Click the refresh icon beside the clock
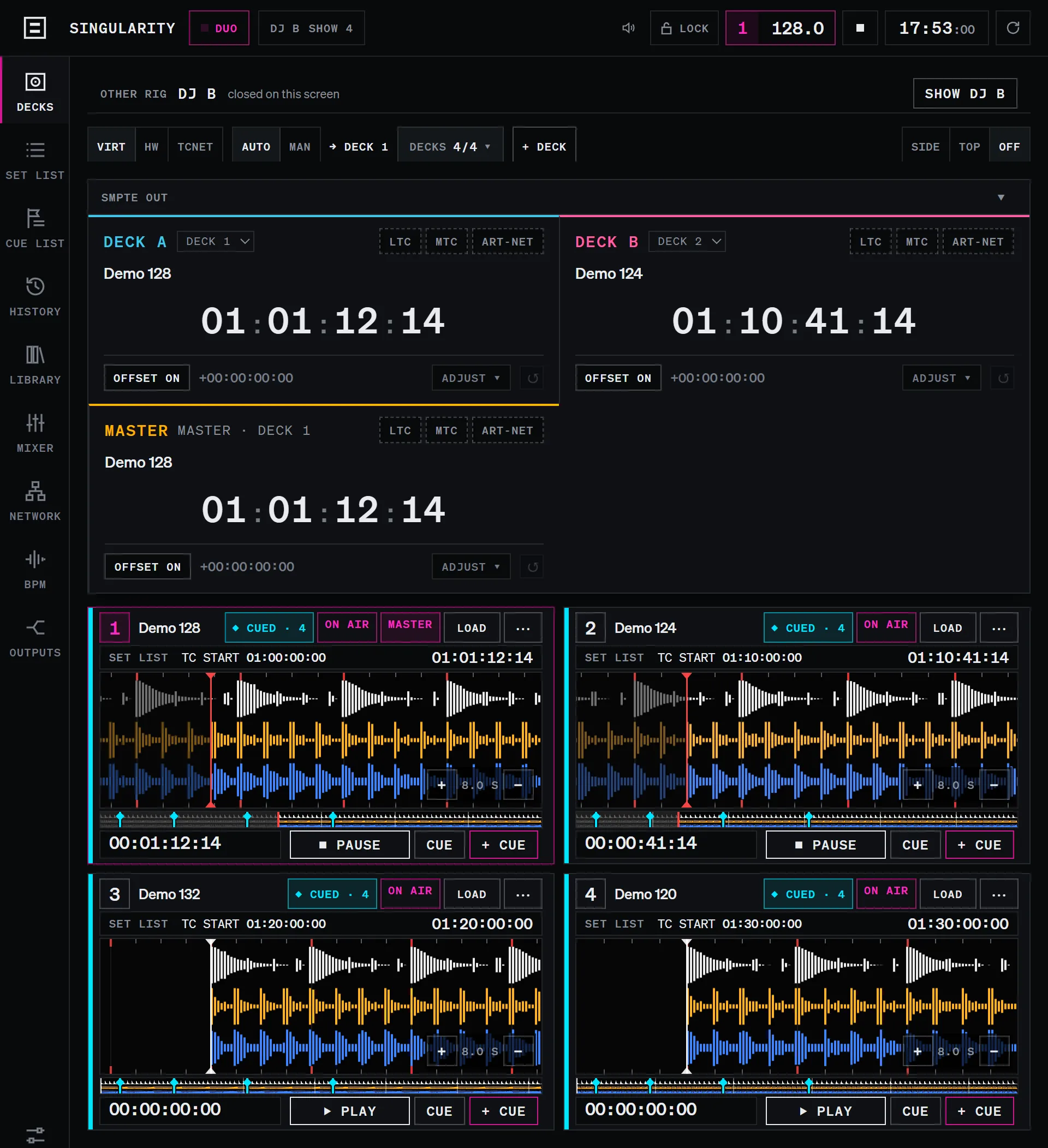The height and width of the screenshot is (1148, 1048). pos(1012,28)
